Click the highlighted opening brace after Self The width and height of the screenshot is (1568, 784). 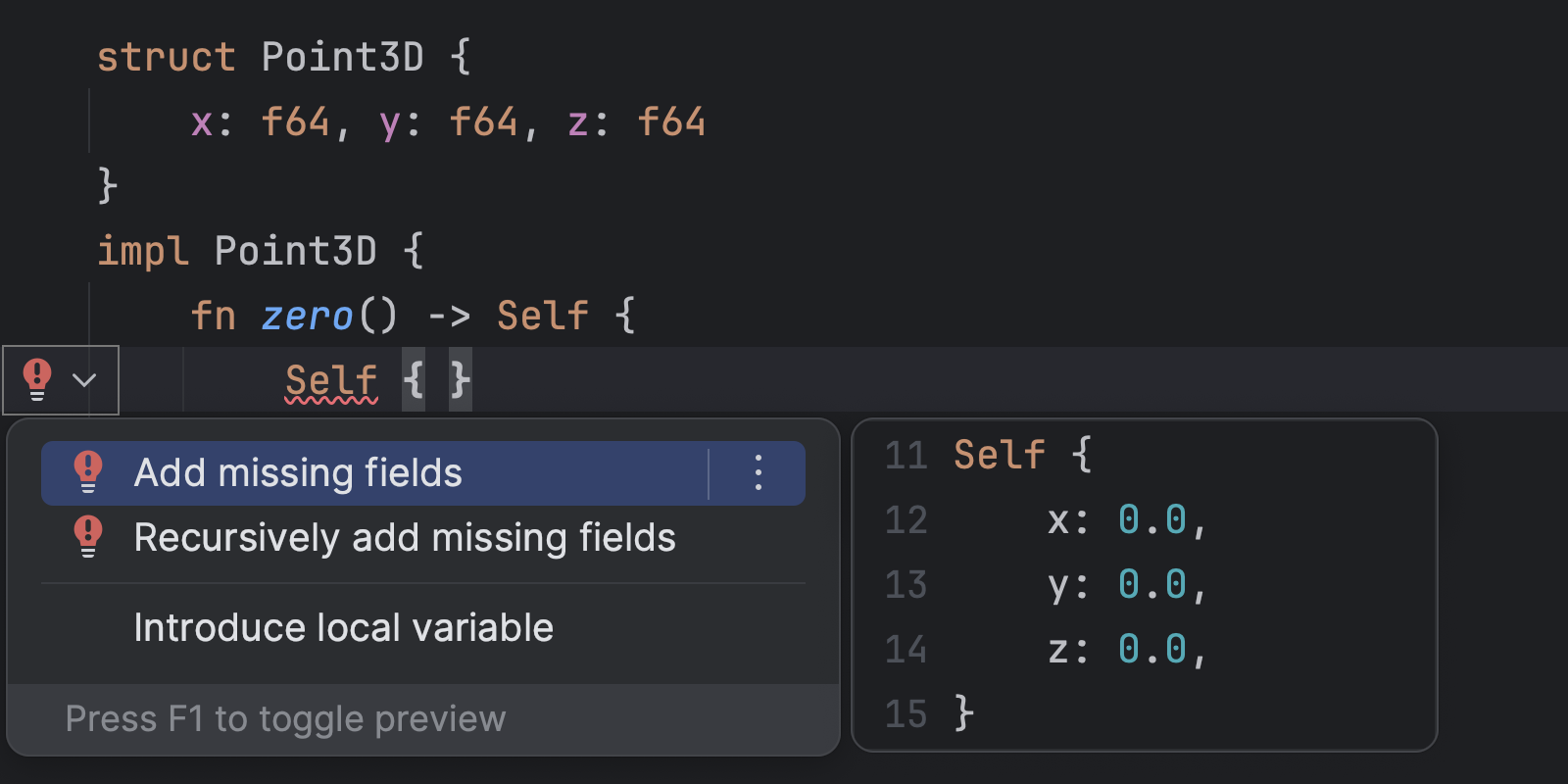416,380
